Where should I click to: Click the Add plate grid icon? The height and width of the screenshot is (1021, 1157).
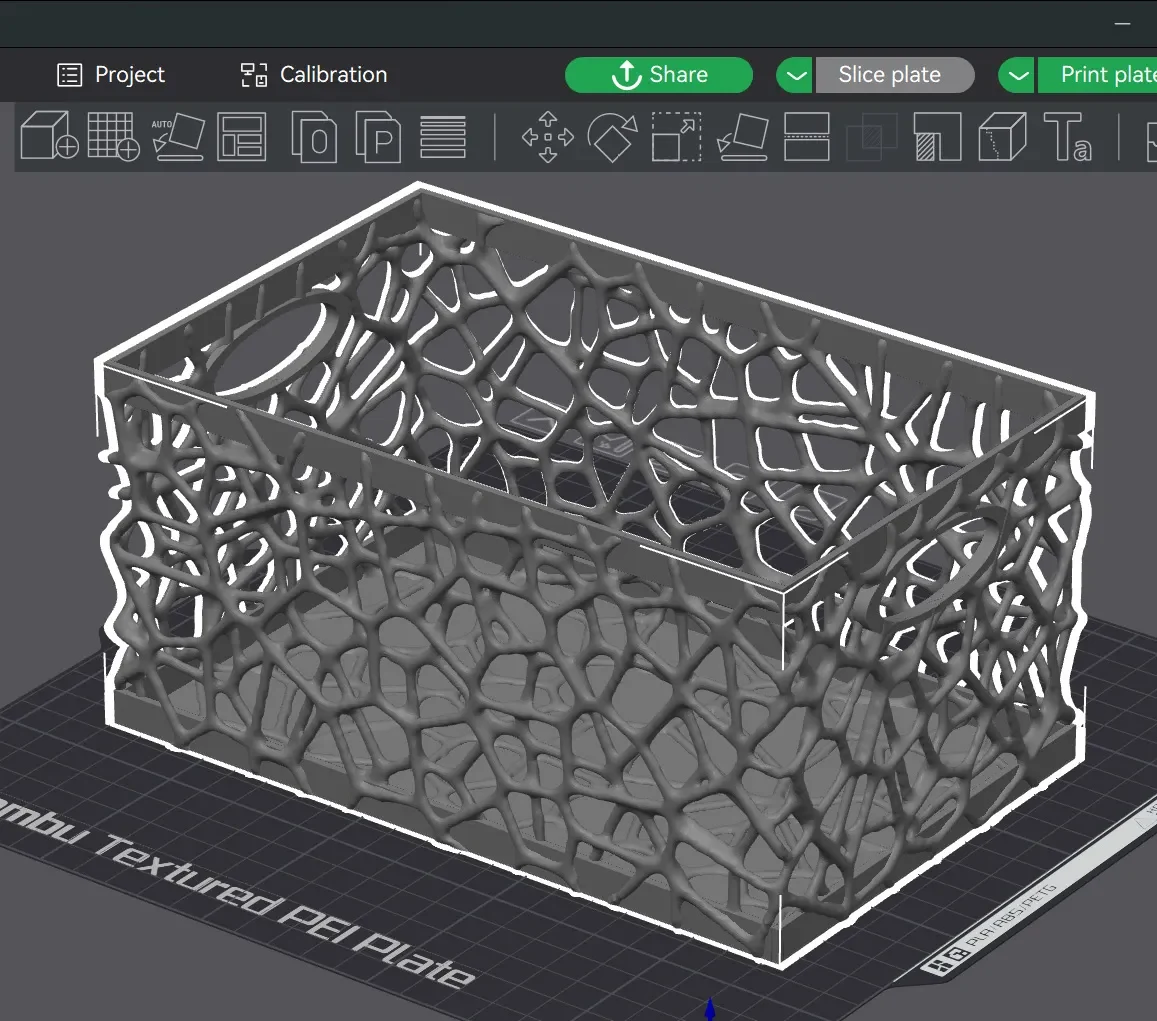[114, 136]
